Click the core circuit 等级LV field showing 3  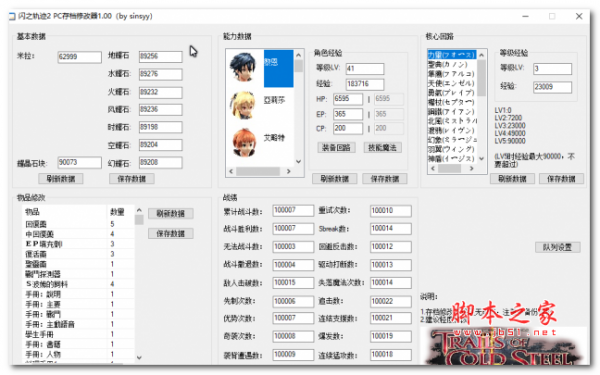click(553, 69)
